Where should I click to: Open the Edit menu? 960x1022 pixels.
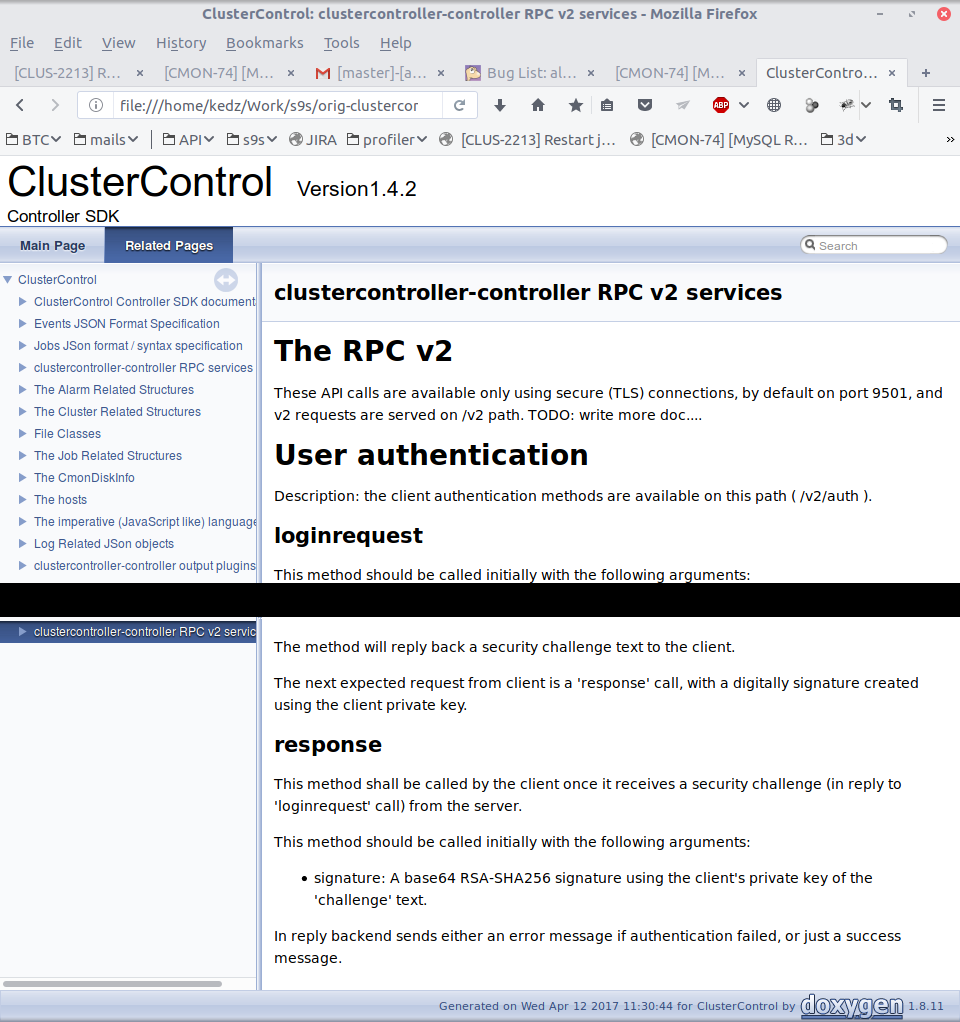pyautogui.click(x=68, y=43)
